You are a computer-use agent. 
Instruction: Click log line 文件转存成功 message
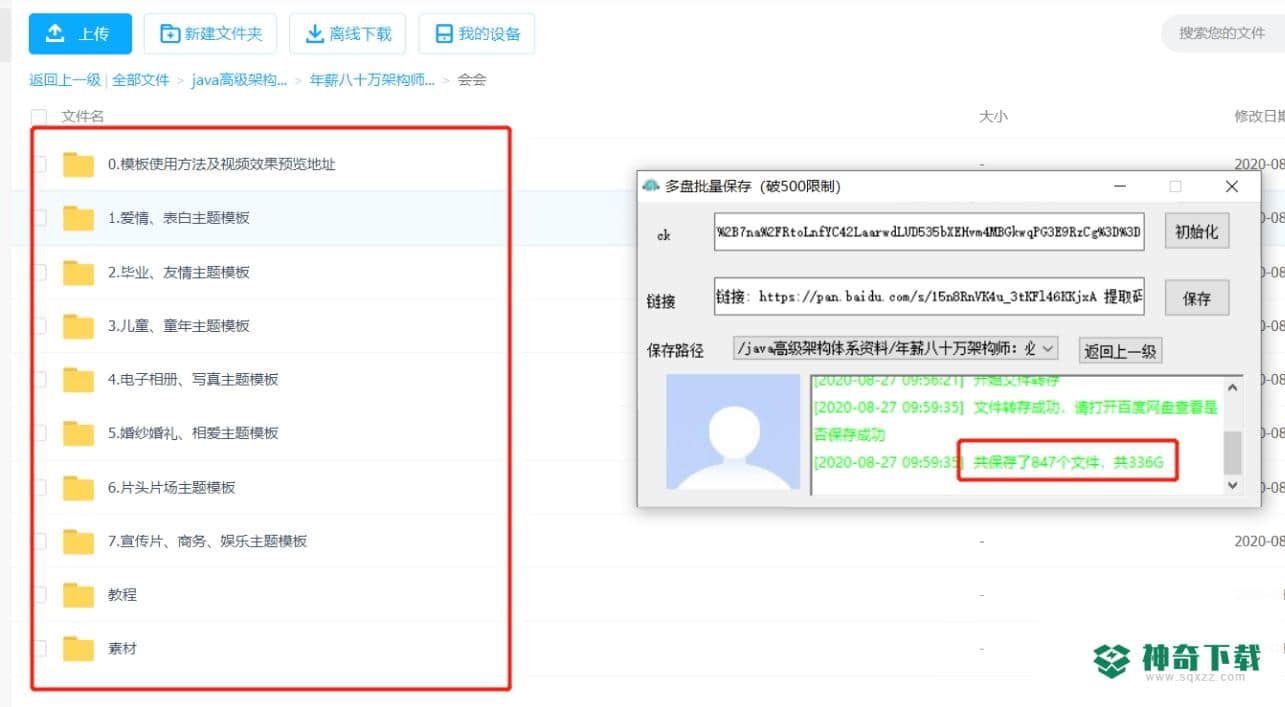tap(1016, 421)
